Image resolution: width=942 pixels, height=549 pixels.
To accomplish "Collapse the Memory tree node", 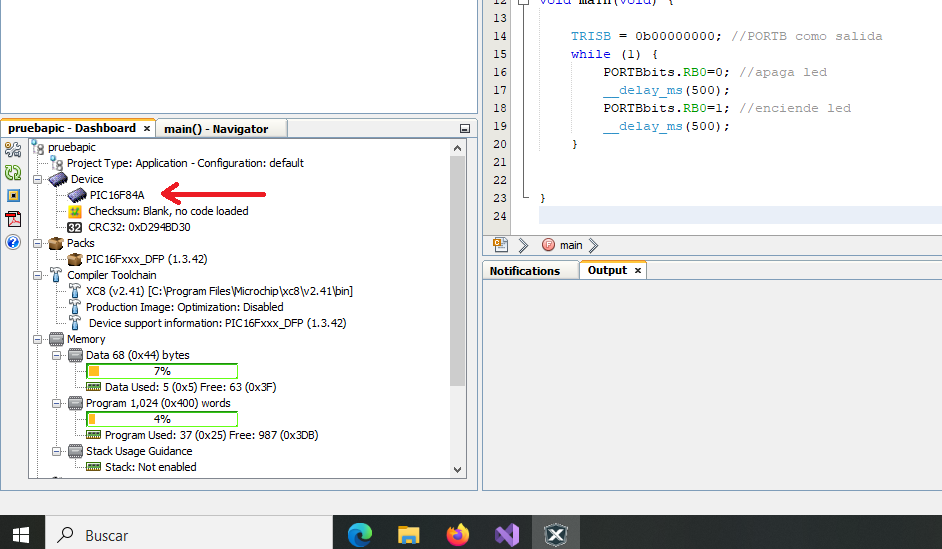I will 37,339.
